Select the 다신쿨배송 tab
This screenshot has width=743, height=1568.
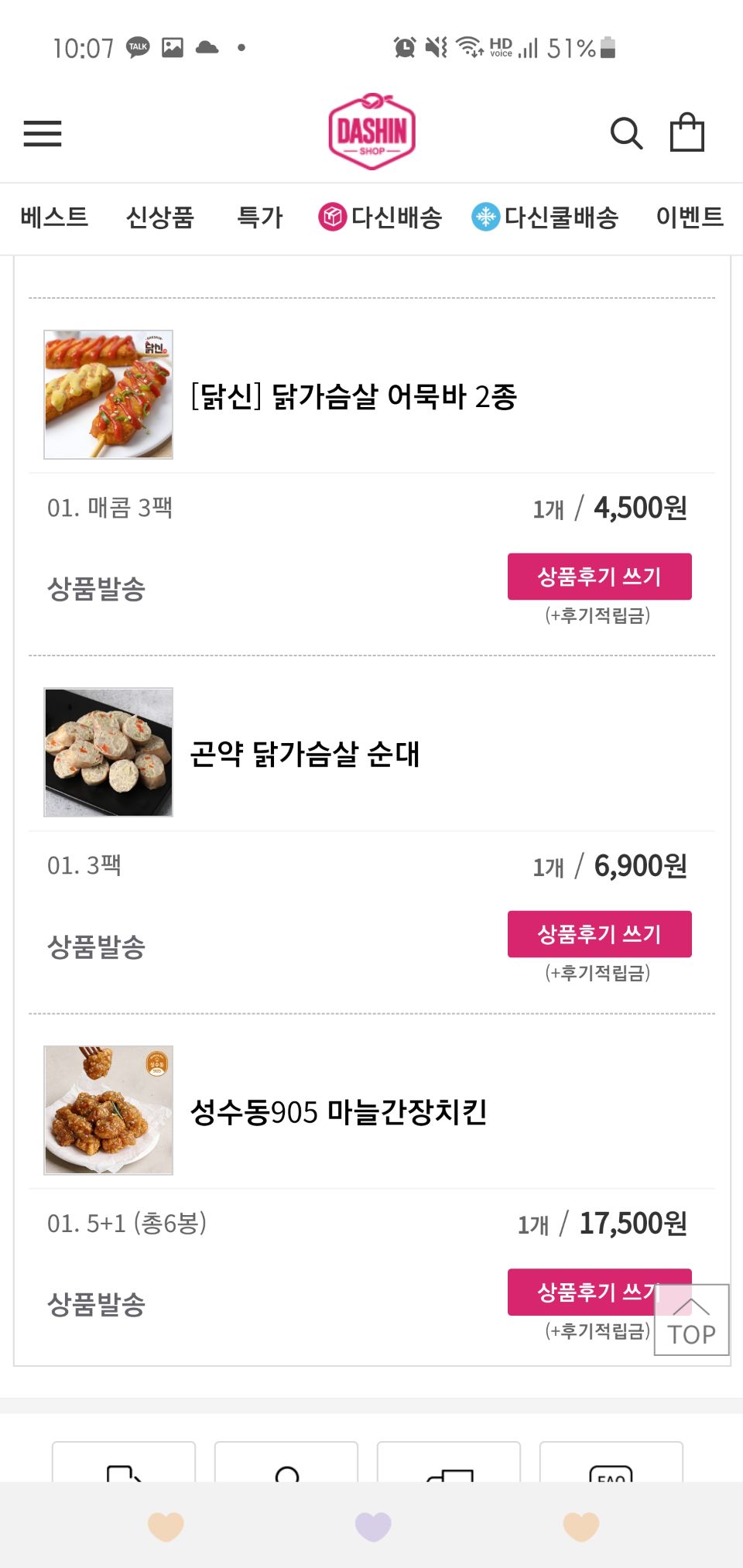(x=545, y=217)
